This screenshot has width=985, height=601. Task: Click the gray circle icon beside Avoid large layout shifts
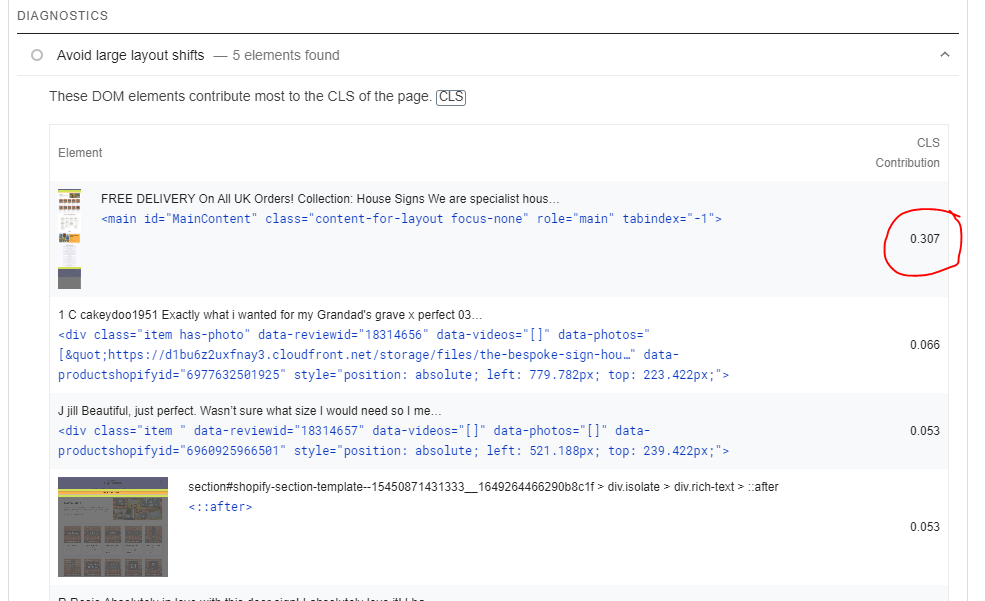tap(37, 55)
